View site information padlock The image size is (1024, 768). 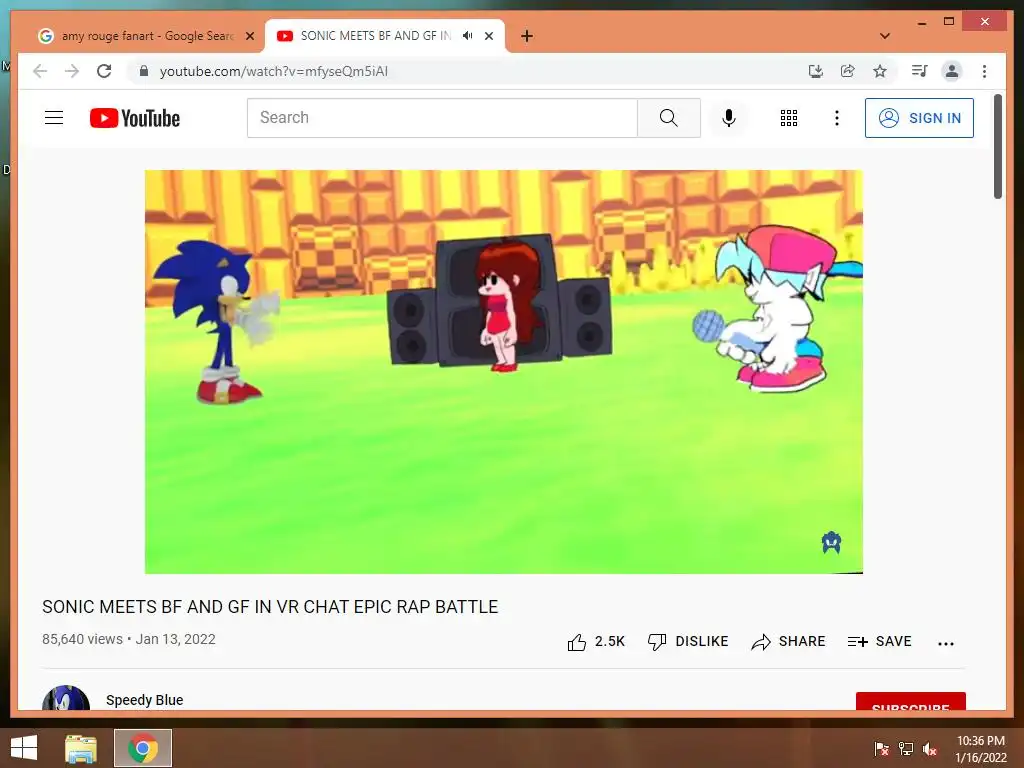tap(144, 71)
